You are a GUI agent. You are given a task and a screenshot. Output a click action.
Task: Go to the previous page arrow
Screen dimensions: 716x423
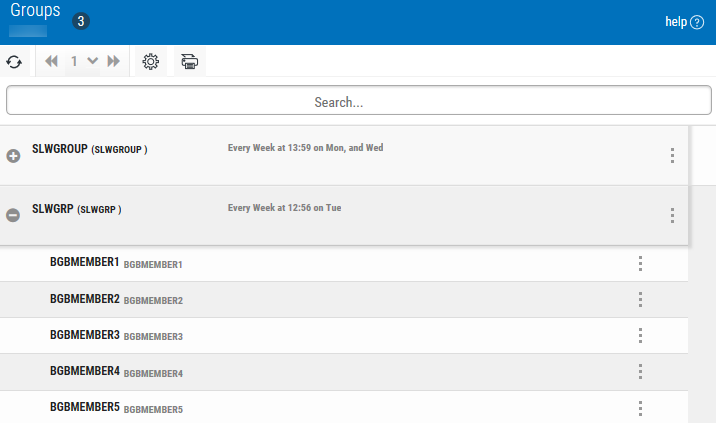(x=52, y=62)
